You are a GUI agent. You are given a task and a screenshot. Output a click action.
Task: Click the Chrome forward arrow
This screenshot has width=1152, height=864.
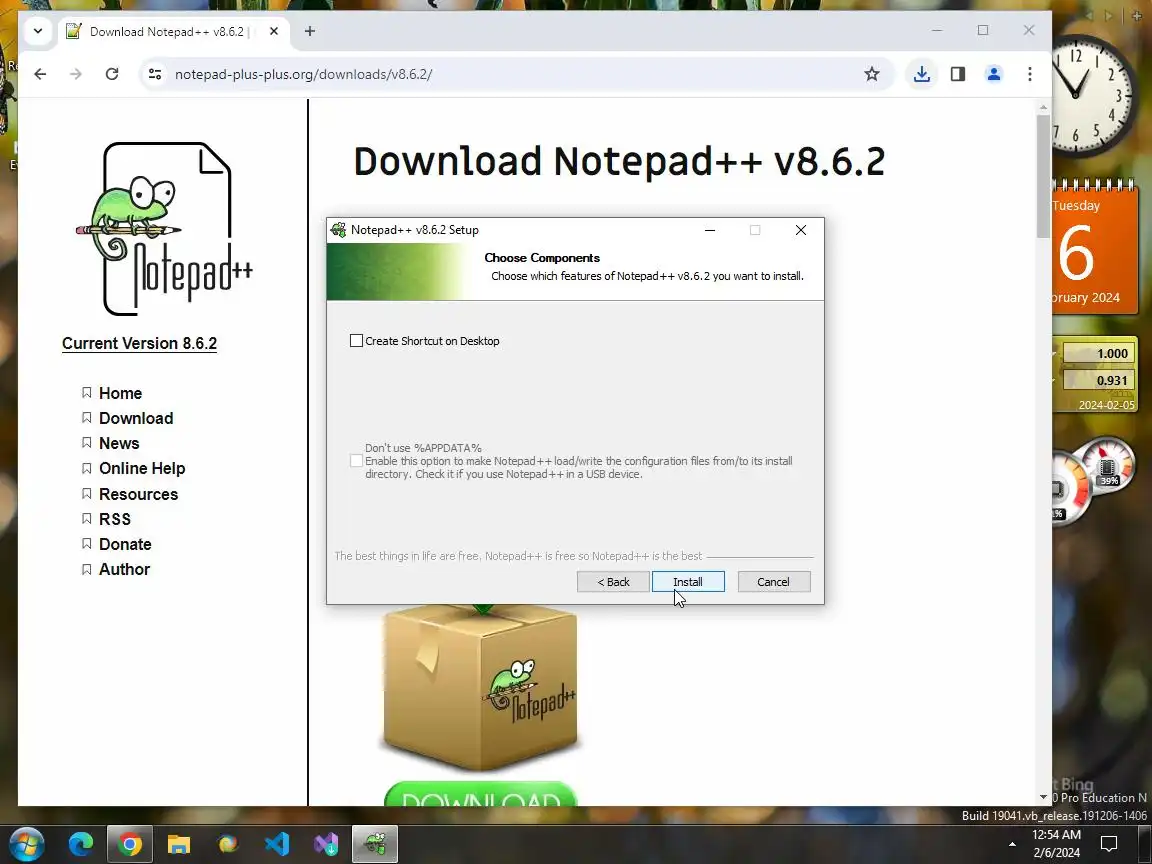click(x=76, y=74)
